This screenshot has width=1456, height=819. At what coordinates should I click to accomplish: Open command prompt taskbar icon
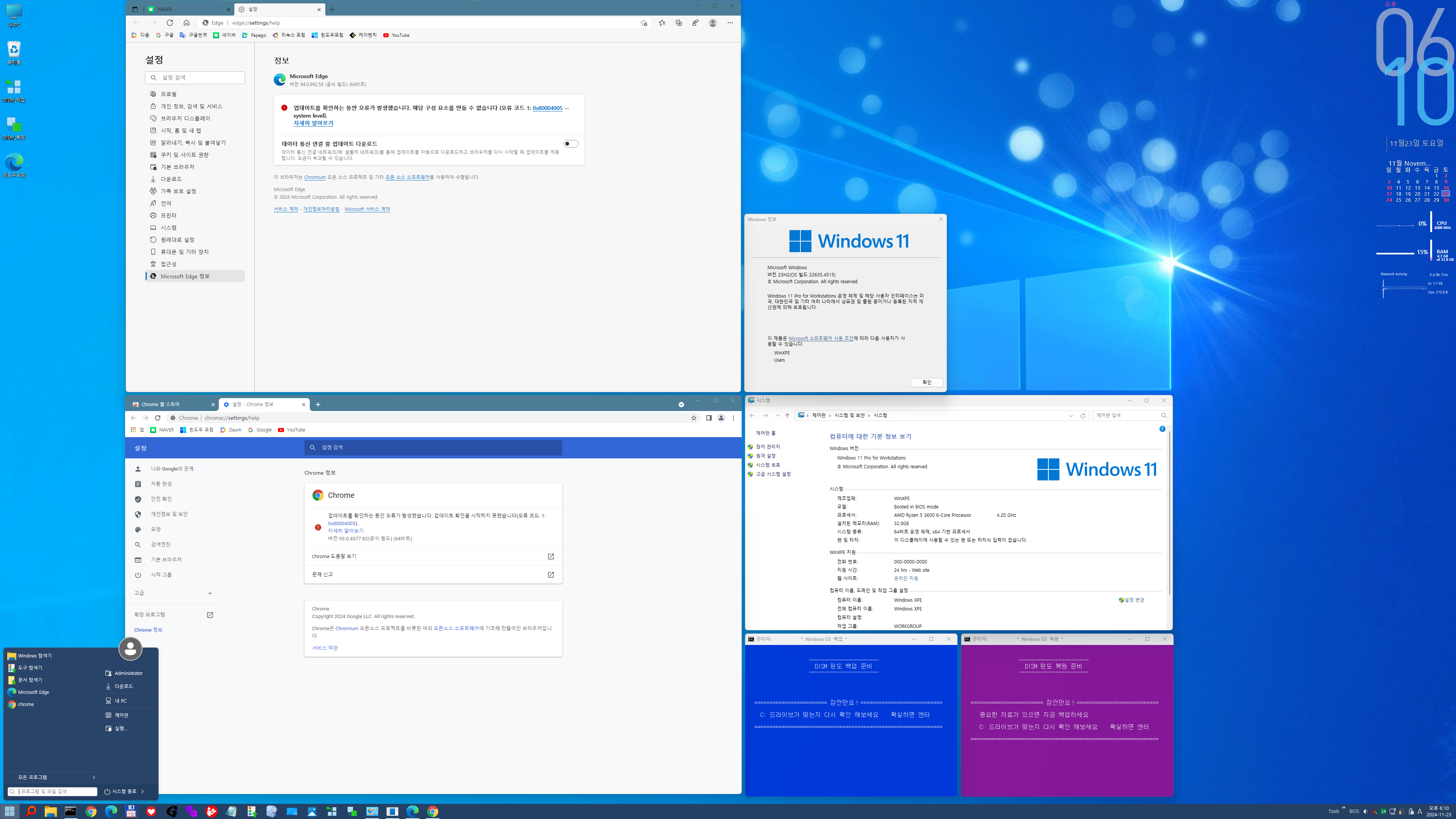[71, 811]
